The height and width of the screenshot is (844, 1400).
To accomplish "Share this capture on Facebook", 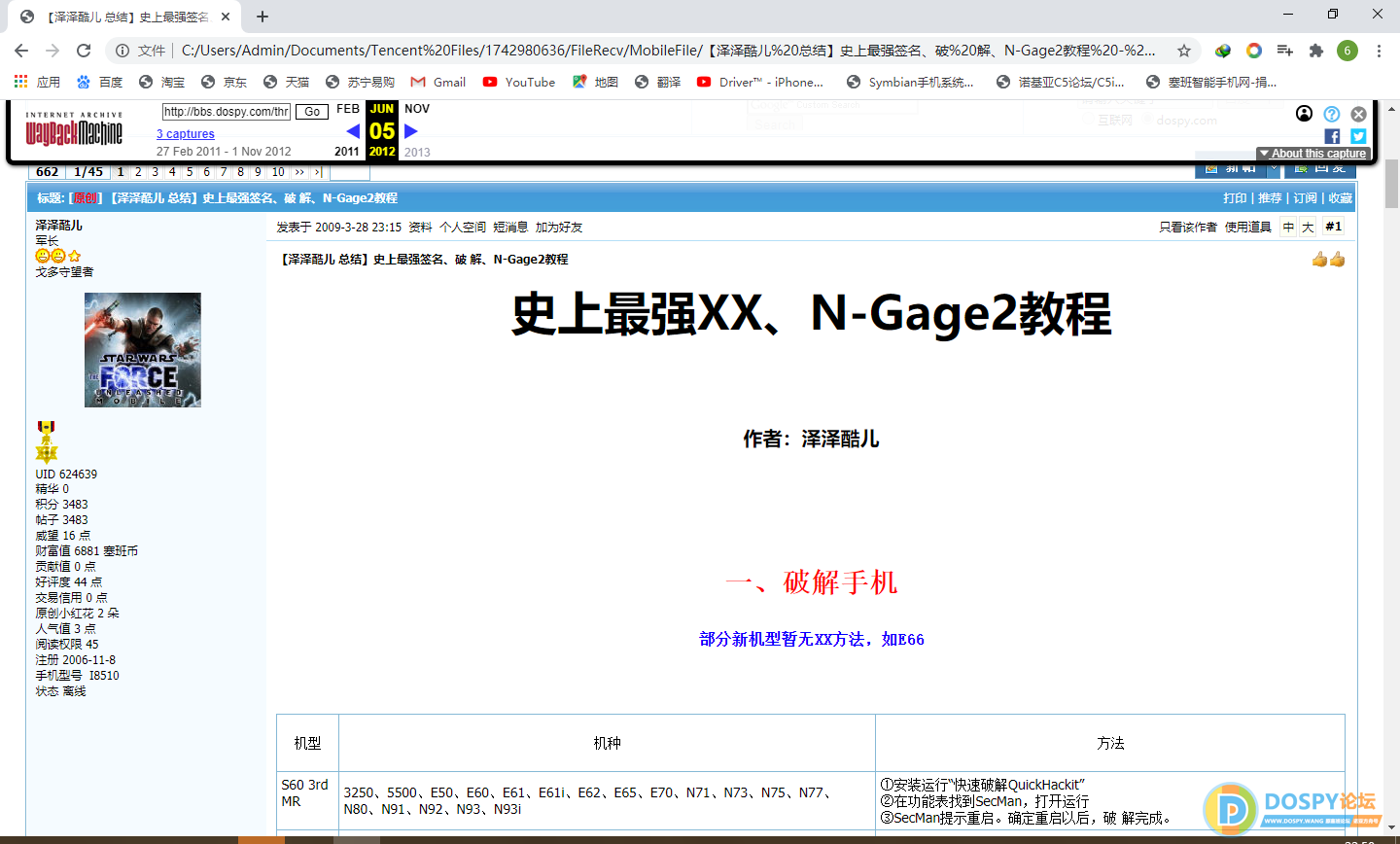I will (1332, 136).
